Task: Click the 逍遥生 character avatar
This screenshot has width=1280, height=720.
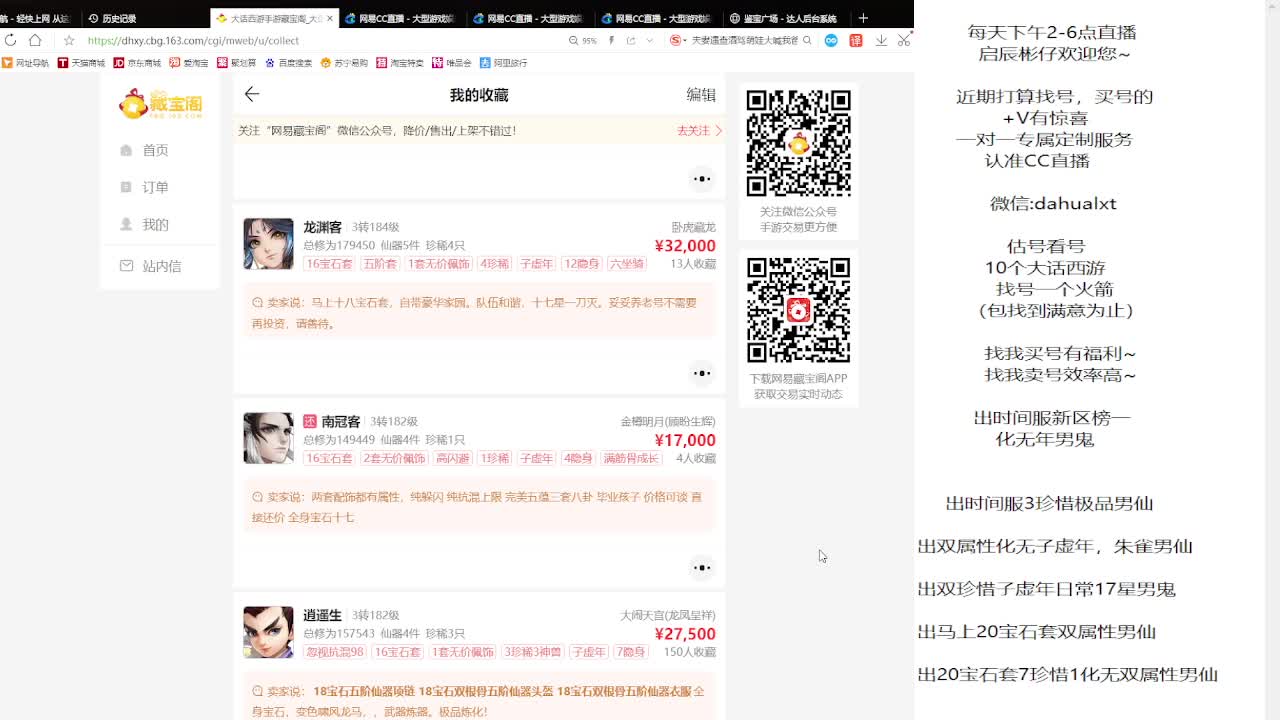Action: [x=269, y=632]
